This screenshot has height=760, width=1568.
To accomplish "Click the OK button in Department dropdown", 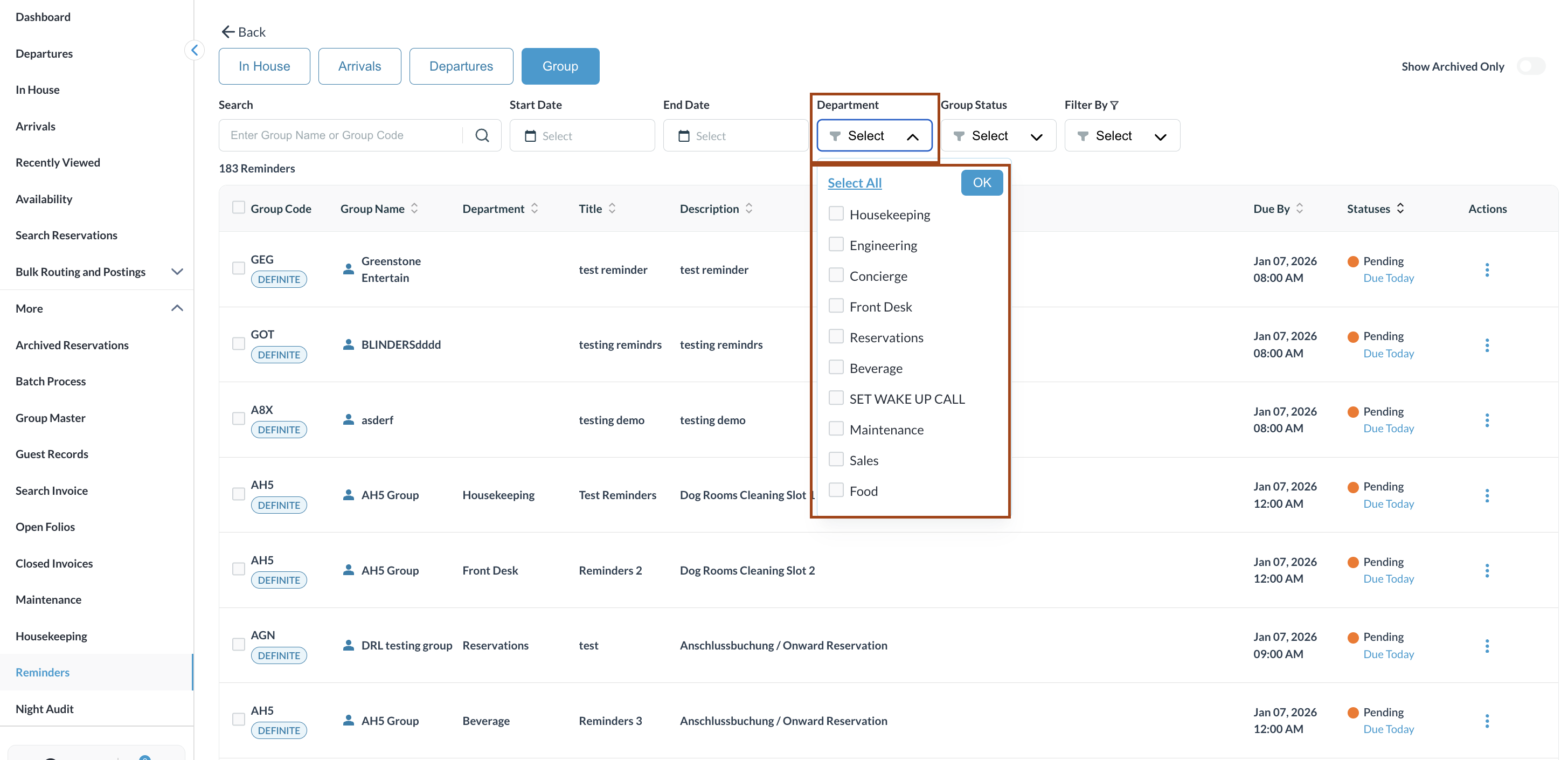I will click(981, 183).
